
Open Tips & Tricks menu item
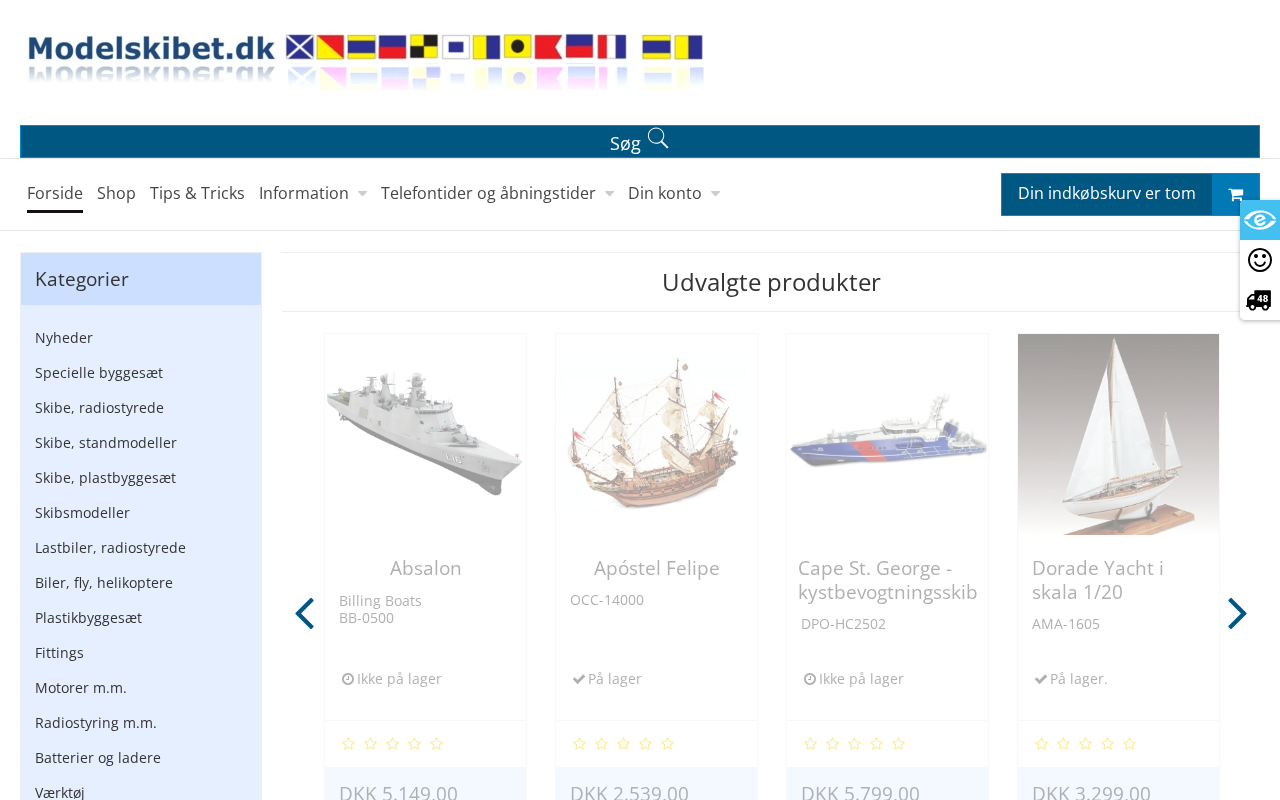(197, 193)
